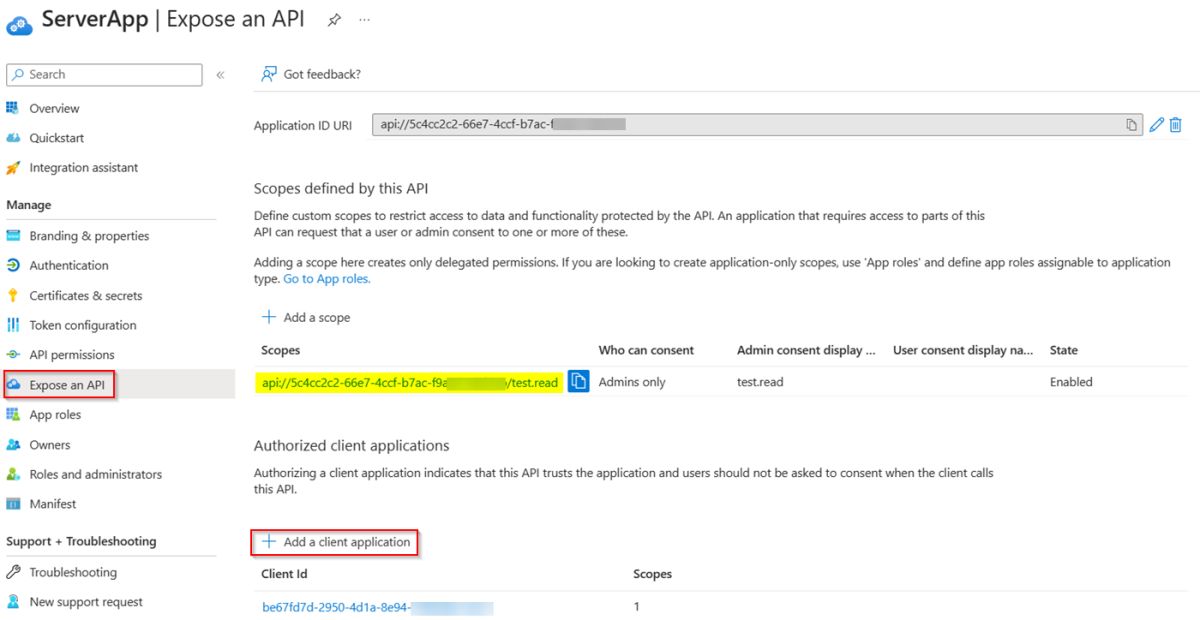Click the Token configuration bars icon
The width and height of the screenshot is (1200, 620).
point(13,325)
